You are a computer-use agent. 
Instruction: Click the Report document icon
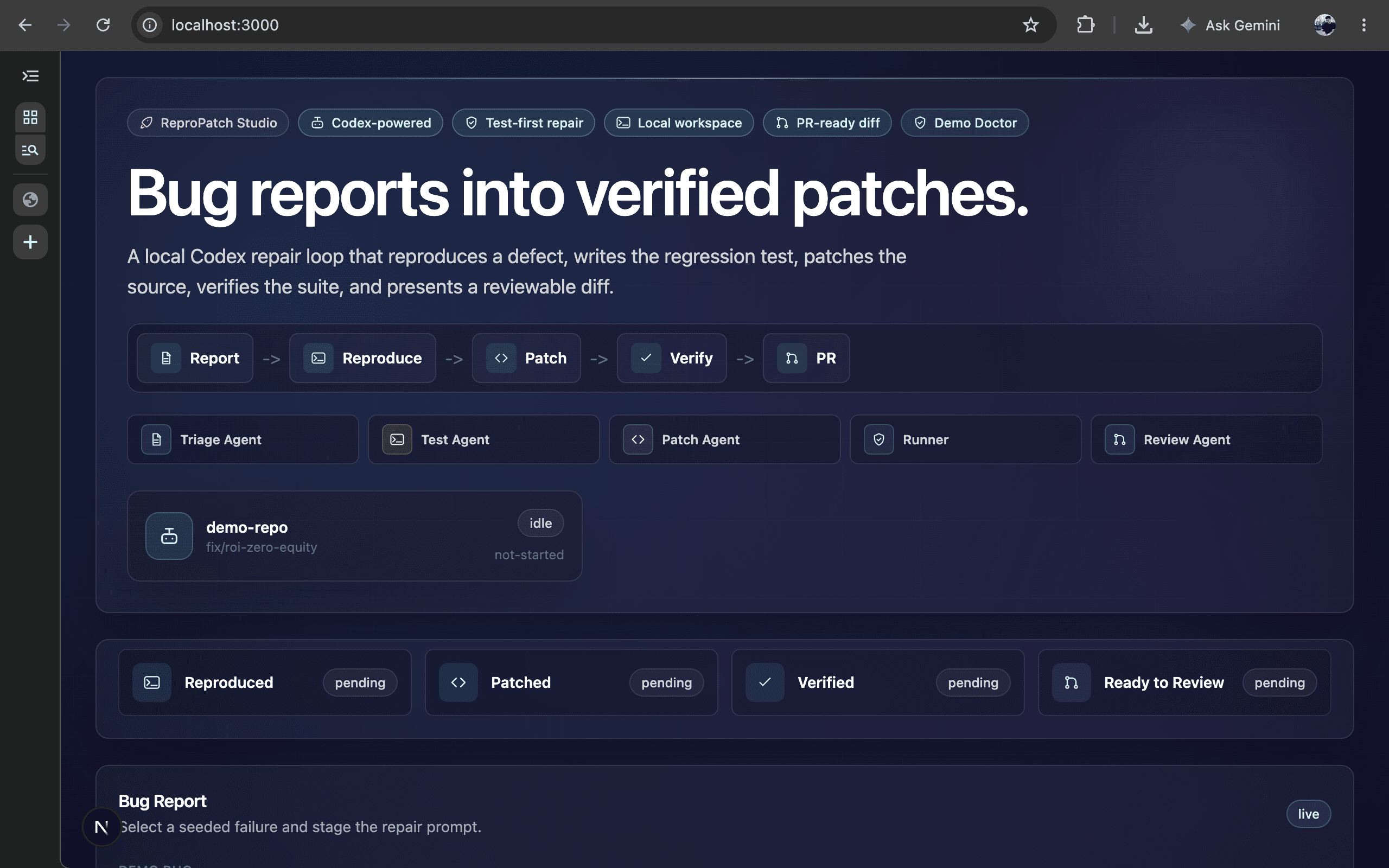166,358
